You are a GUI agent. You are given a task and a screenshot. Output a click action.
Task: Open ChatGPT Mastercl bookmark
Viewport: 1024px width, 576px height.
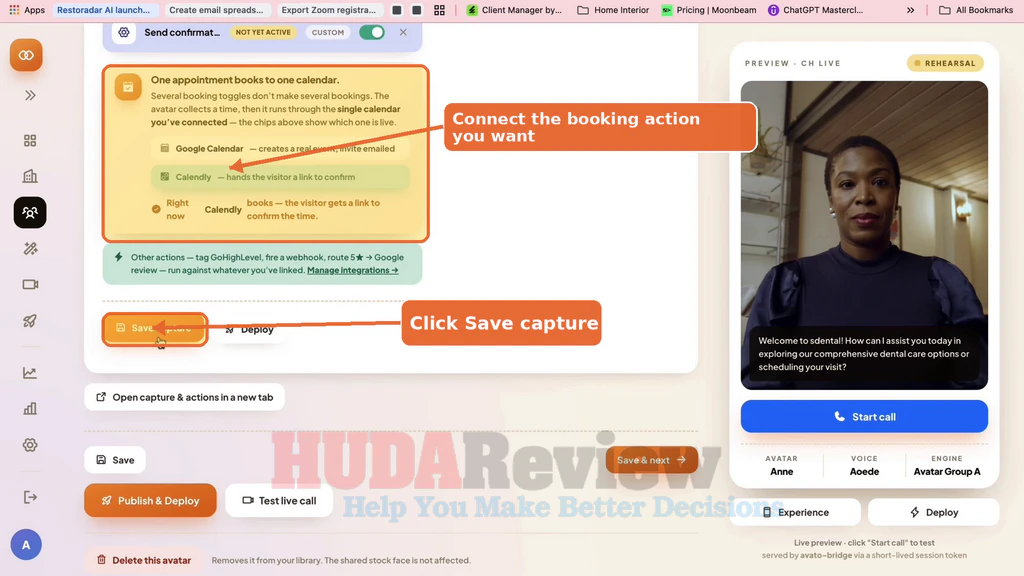click(815, 10)
